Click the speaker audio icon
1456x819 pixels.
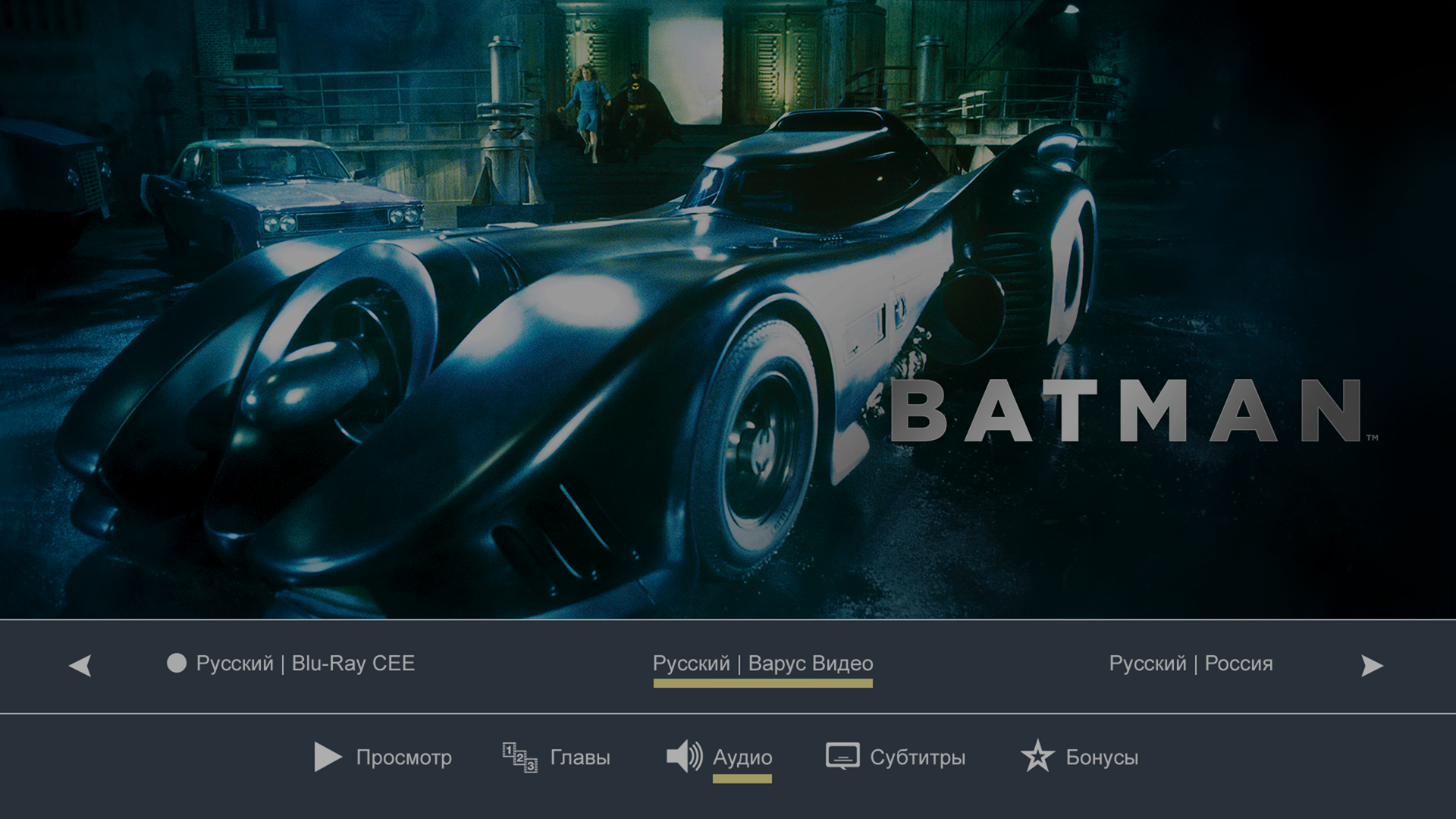(684, 757)
